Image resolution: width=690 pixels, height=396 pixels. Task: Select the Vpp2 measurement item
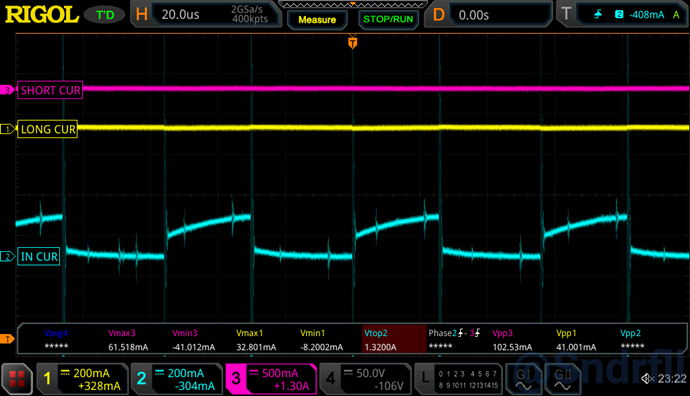(x=631, y=340)
